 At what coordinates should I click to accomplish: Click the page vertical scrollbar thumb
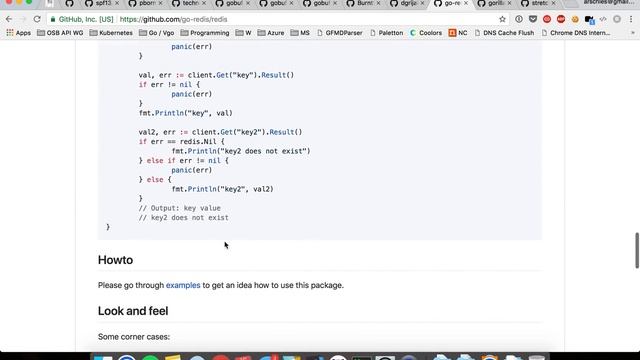coord(636,250)
